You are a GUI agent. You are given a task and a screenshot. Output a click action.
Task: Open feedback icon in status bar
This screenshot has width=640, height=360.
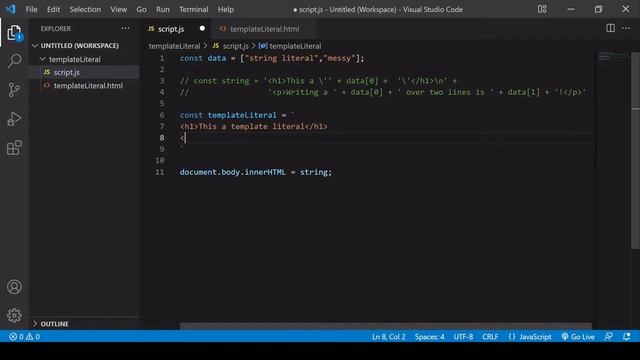(608, 337)
